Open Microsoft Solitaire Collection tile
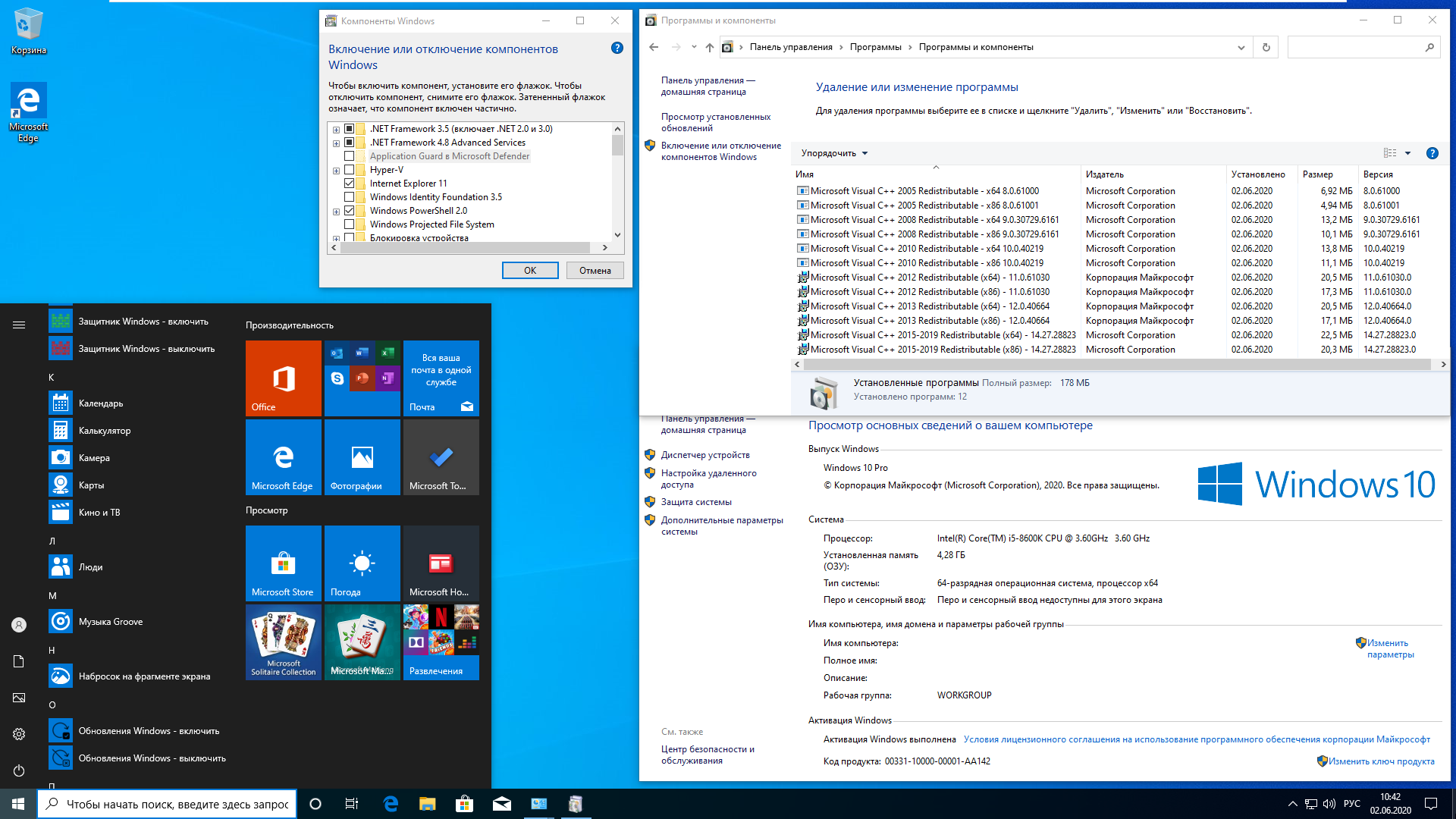 coord(284,642)
